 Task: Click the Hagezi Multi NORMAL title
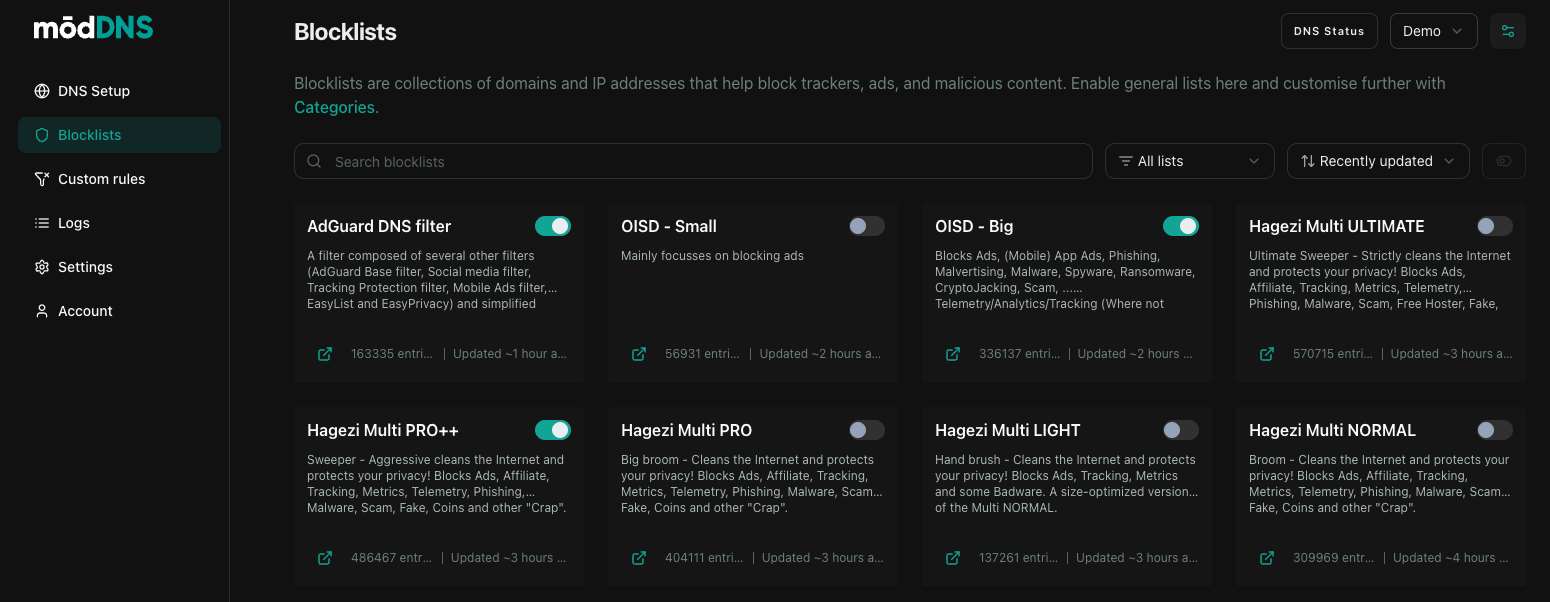point(1332,430)
